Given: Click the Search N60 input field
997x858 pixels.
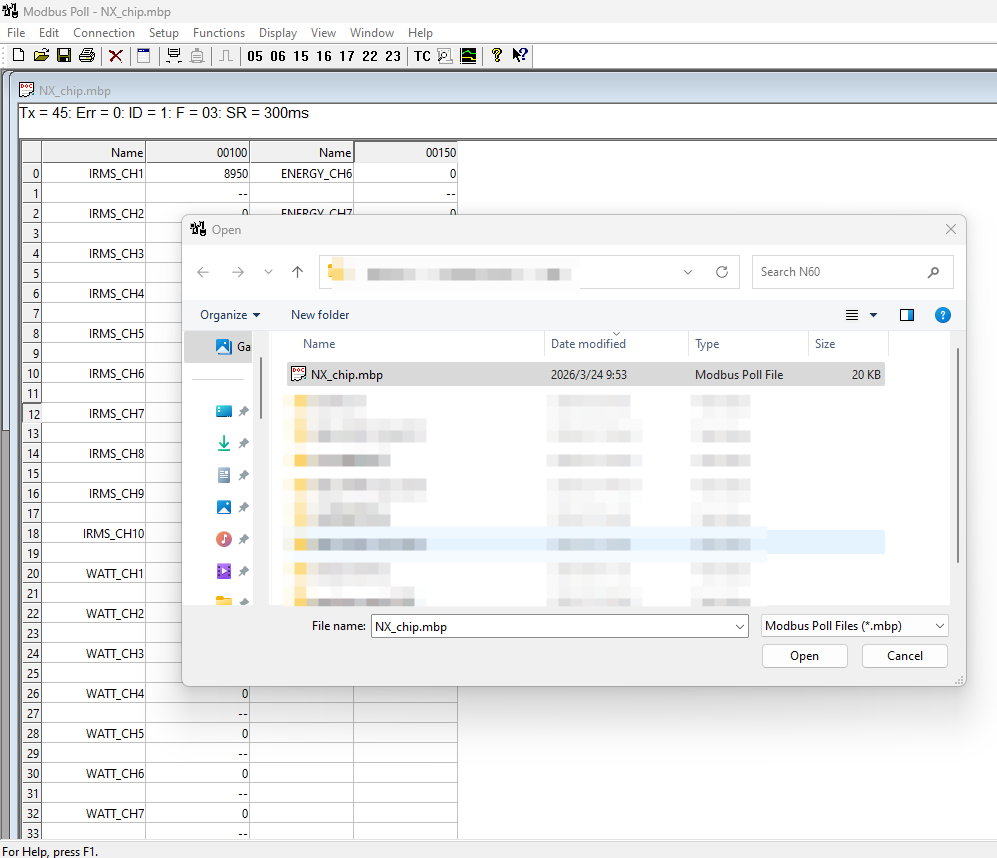Looking at the screenshot, I should (x=840, y=272).
